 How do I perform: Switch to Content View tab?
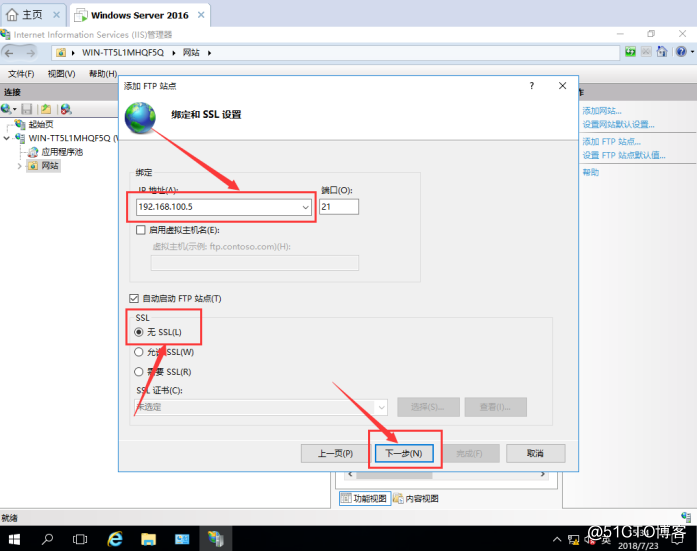(x=416, y=499)
